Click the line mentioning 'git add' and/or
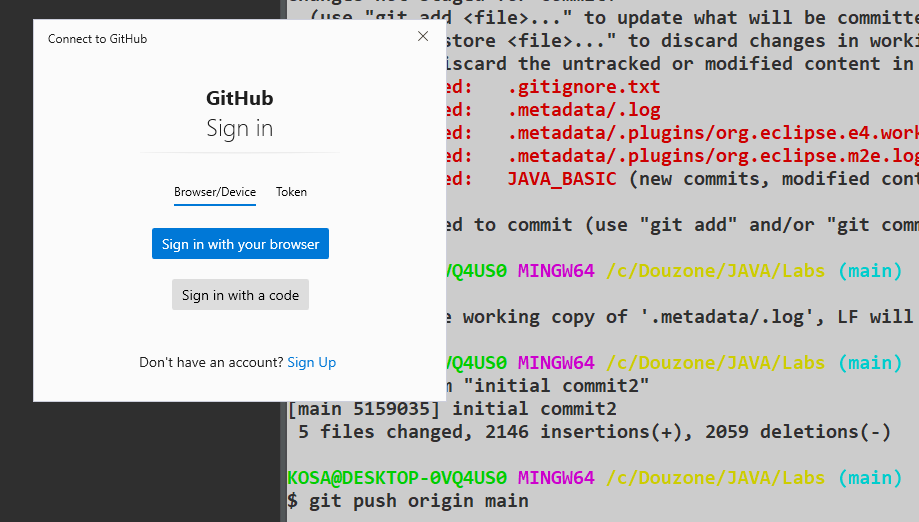919x522 pixels. coord(682,225)
